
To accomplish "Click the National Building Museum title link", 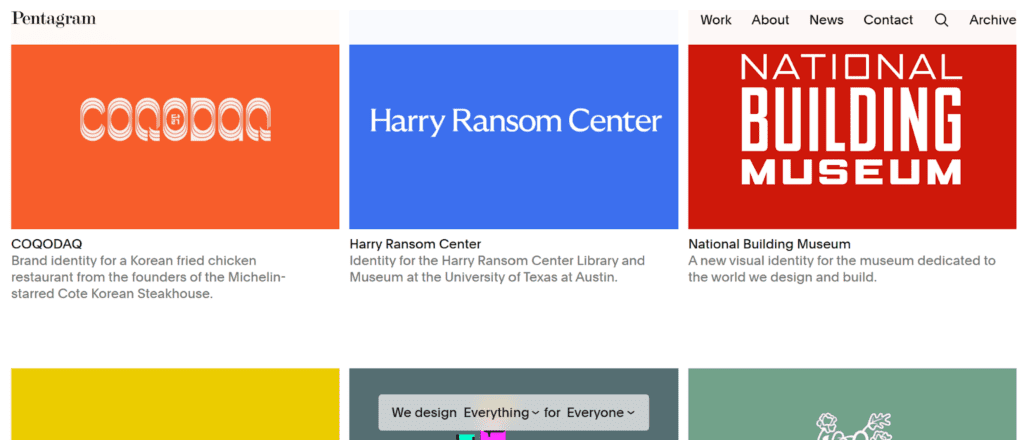I will pyautogui.click(x=769, y=244).
